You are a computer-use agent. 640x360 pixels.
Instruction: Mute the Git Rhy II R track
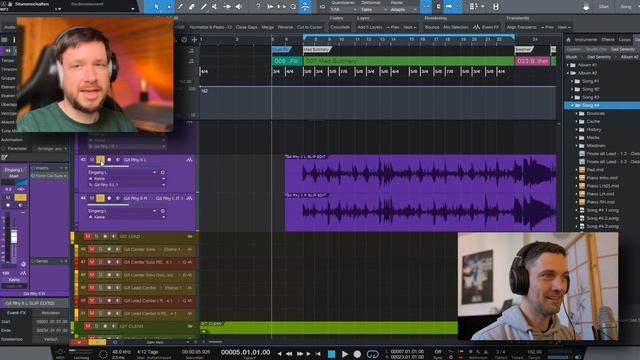[x=92, y=198]
